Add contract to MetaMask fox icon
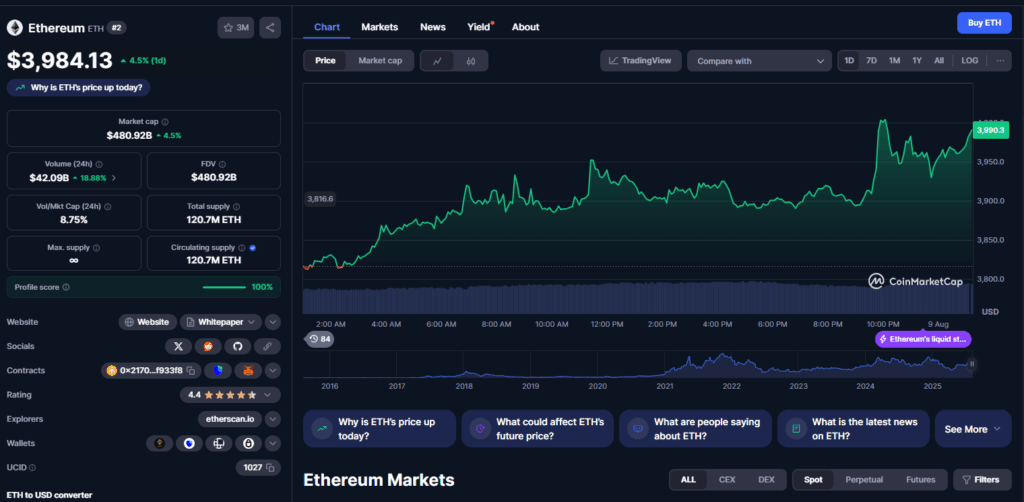 [248, 371]
